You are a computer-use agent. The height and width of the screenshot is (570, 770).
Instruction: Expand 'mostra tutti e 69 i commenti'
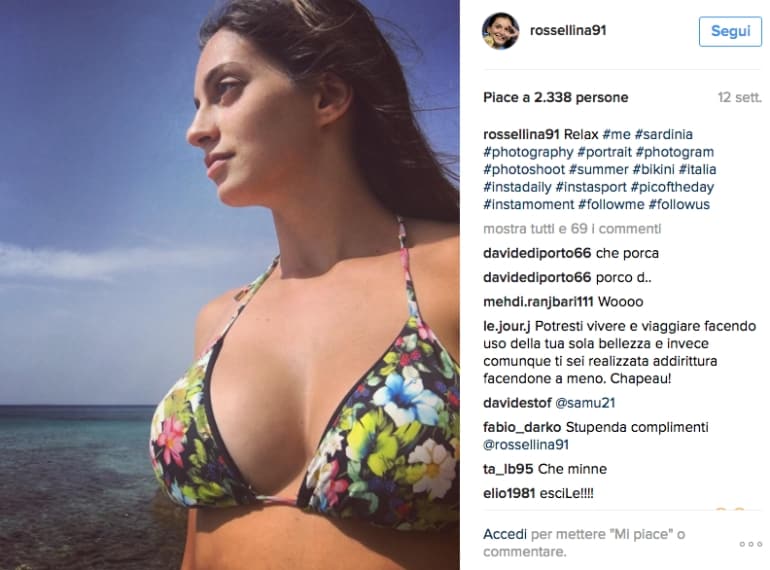coord(572,229)
